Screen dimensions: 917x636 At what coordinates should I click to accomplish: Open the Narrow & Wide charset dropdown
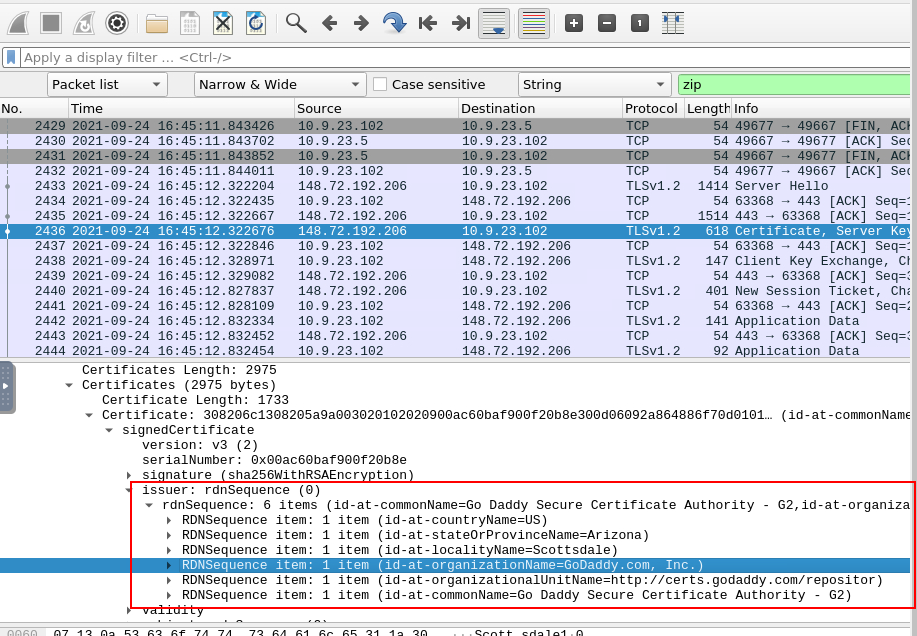coord(280,85)
